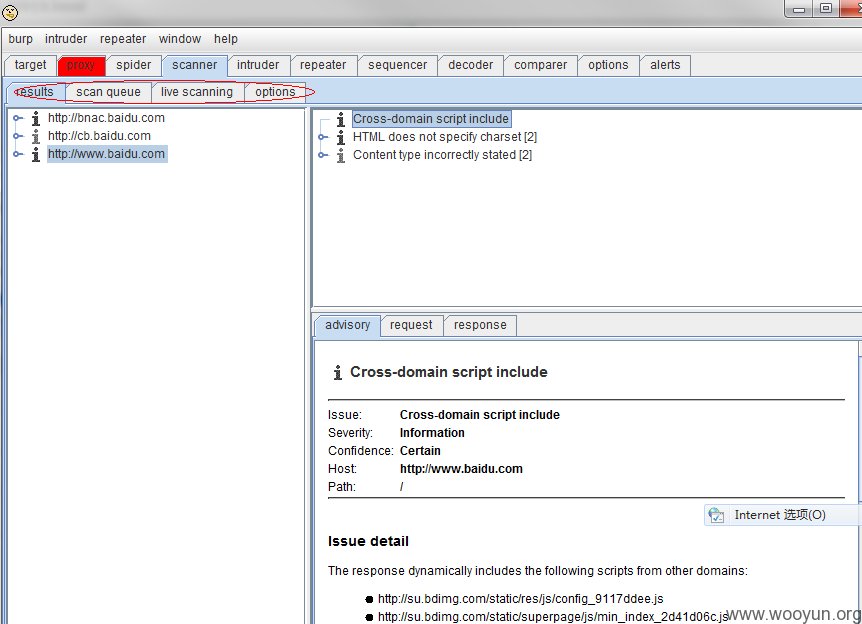This screenshot has width=862, height=624.
Task: Open the sequencer tab
Action: click(x=397, y=65)
